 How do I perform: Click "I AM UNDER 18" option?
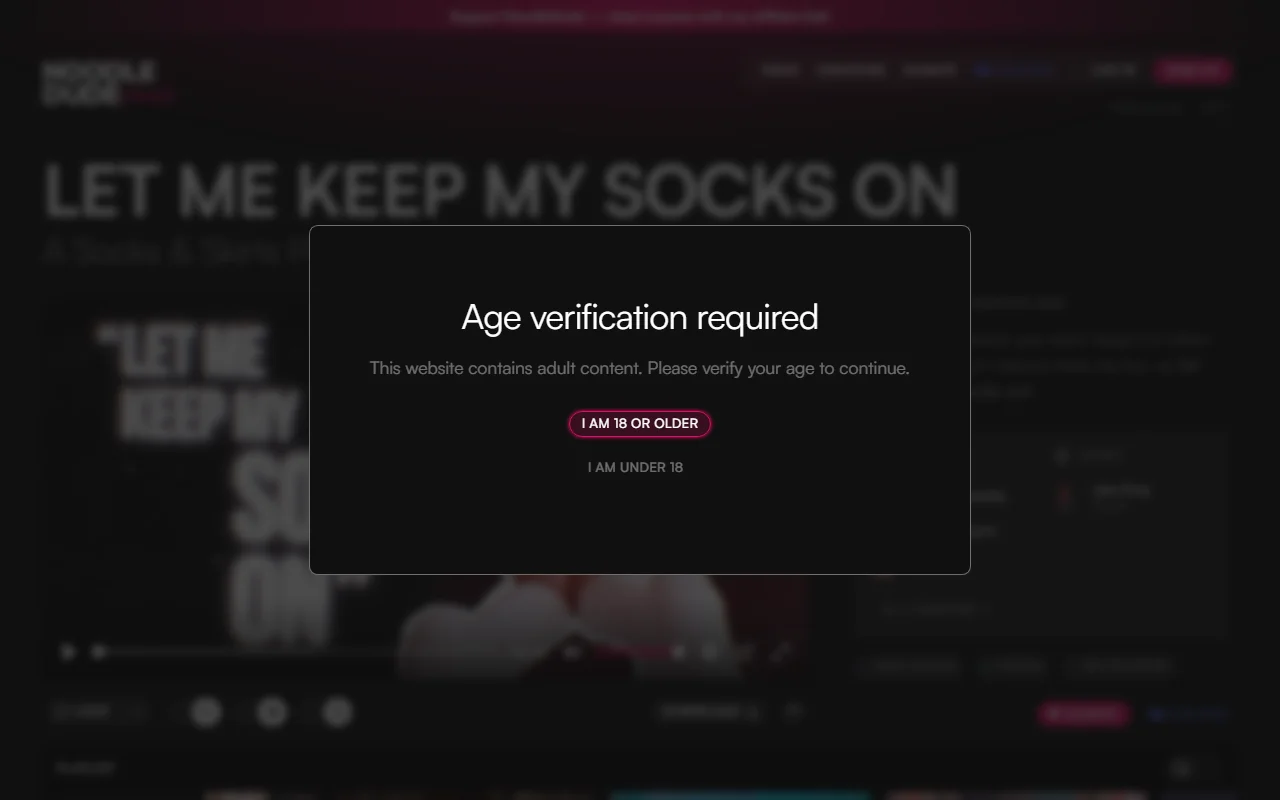point(635,467)
